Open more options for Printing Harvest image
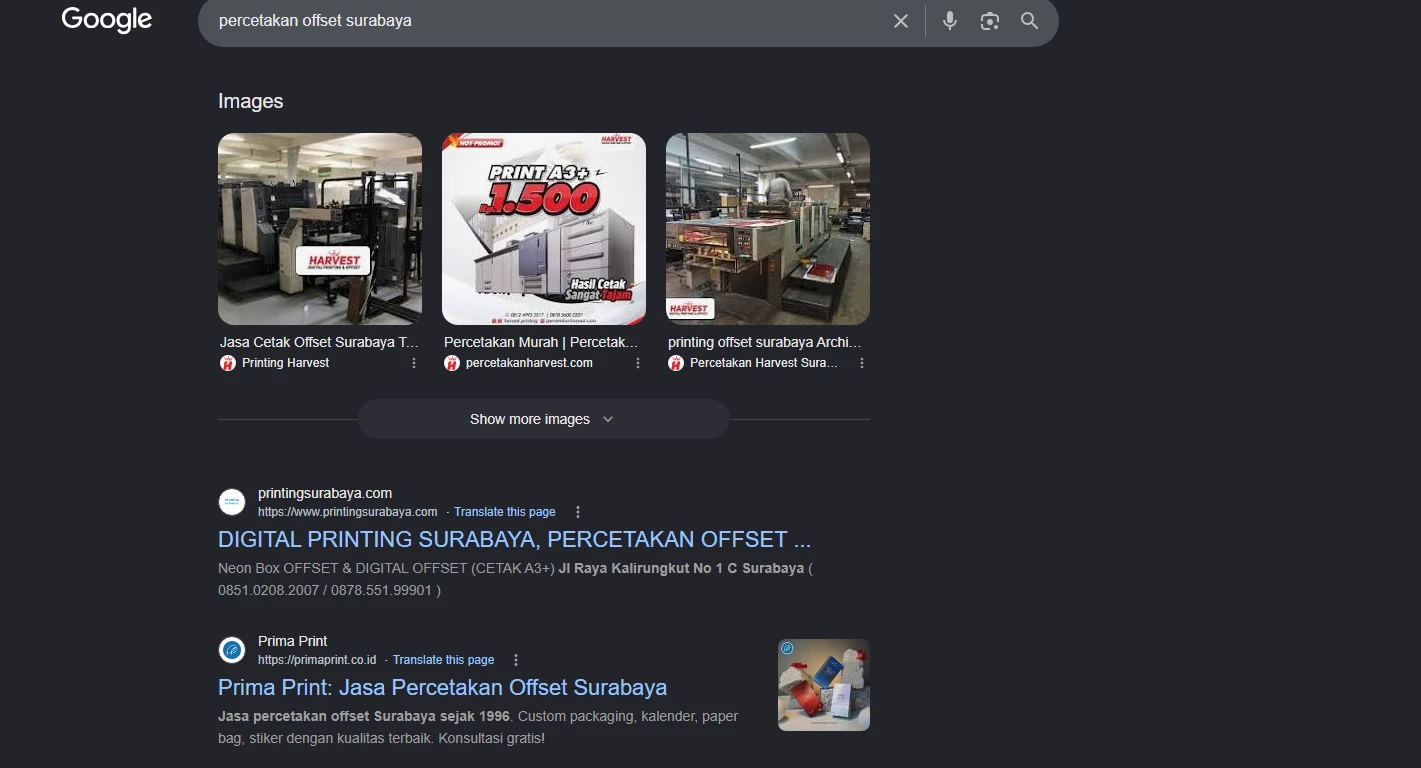This screenshot has height=768, width=1421. click(414, 363)
